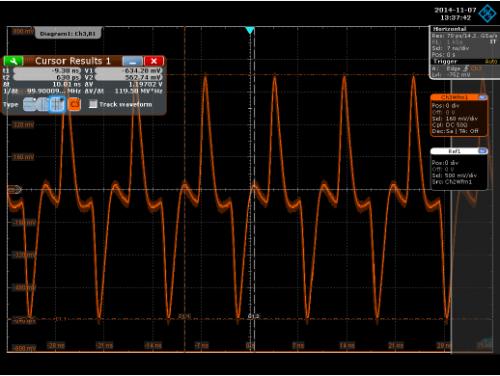
Task: Open the Trigger settings label
Action: 446,62
